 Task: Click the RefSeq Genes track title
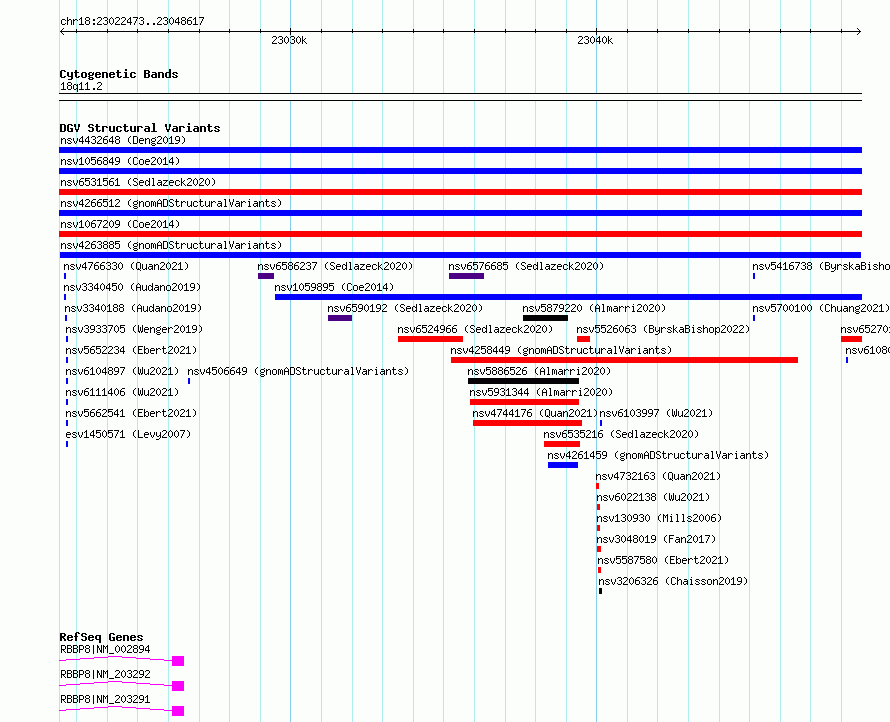(101, 637)
